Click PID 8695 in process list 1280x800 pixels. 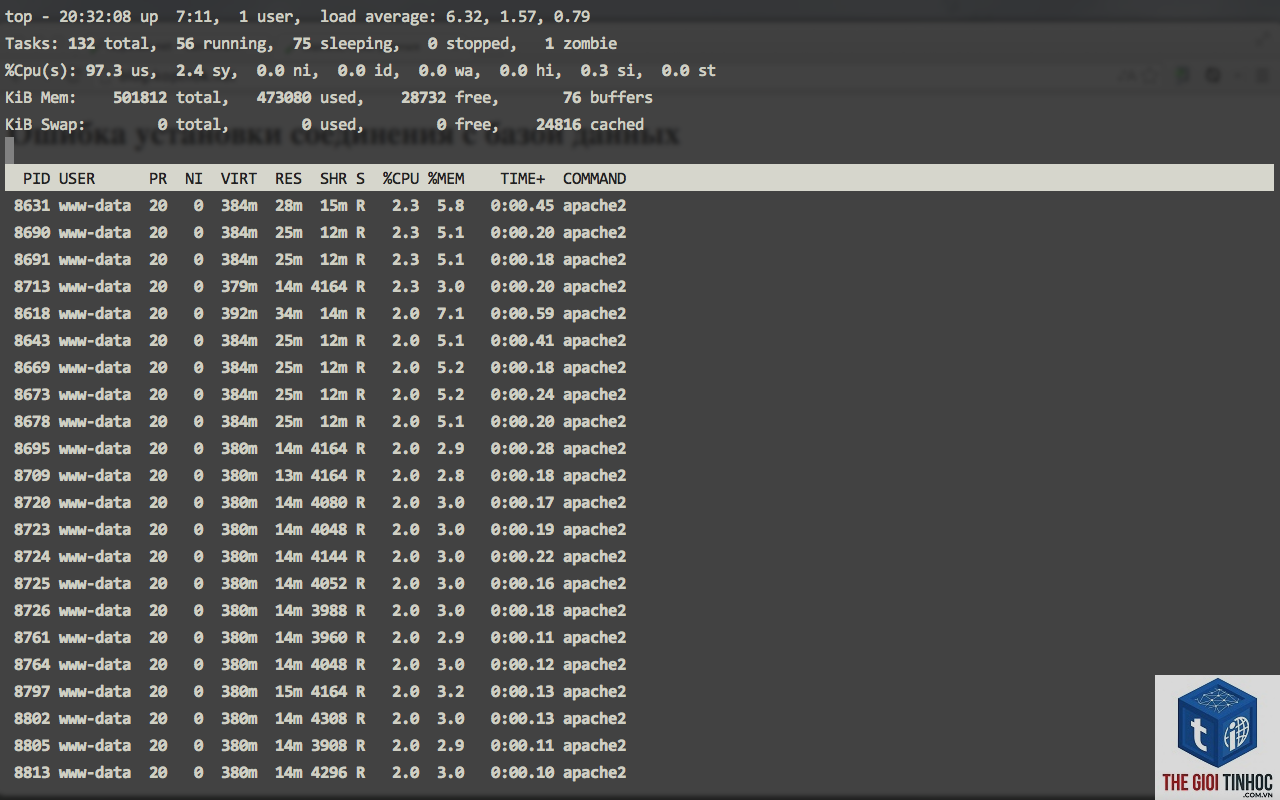(x=32, y=448)
